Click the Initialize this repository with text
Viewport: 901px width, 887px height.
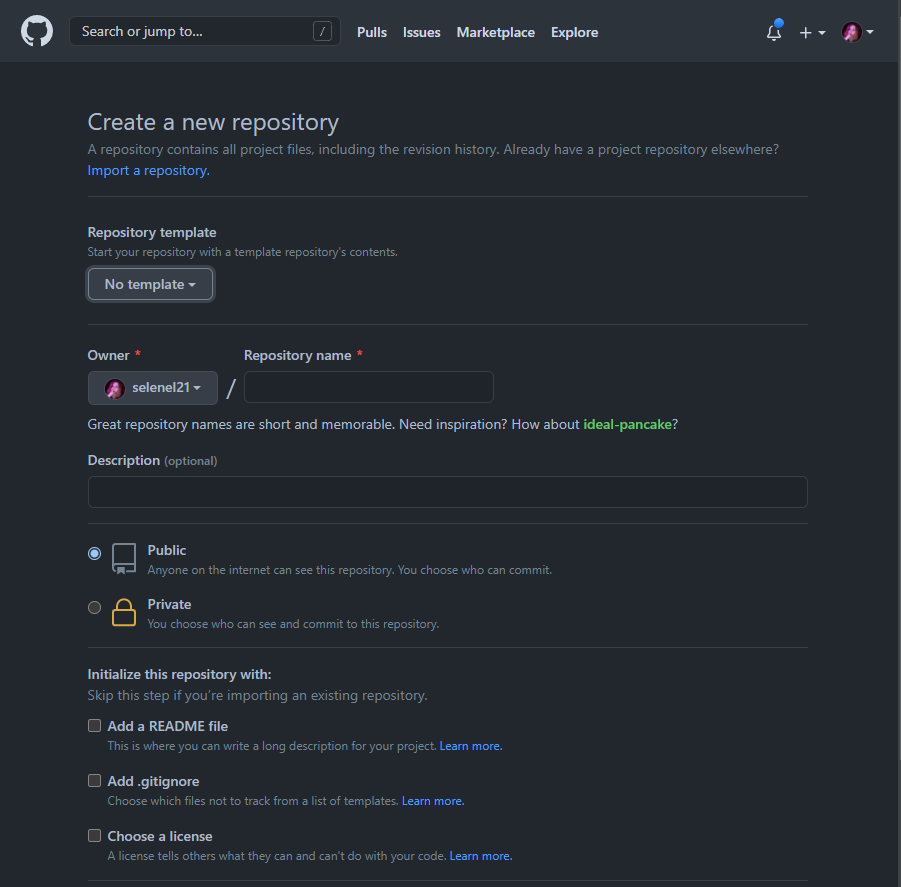tap(179, 674)
